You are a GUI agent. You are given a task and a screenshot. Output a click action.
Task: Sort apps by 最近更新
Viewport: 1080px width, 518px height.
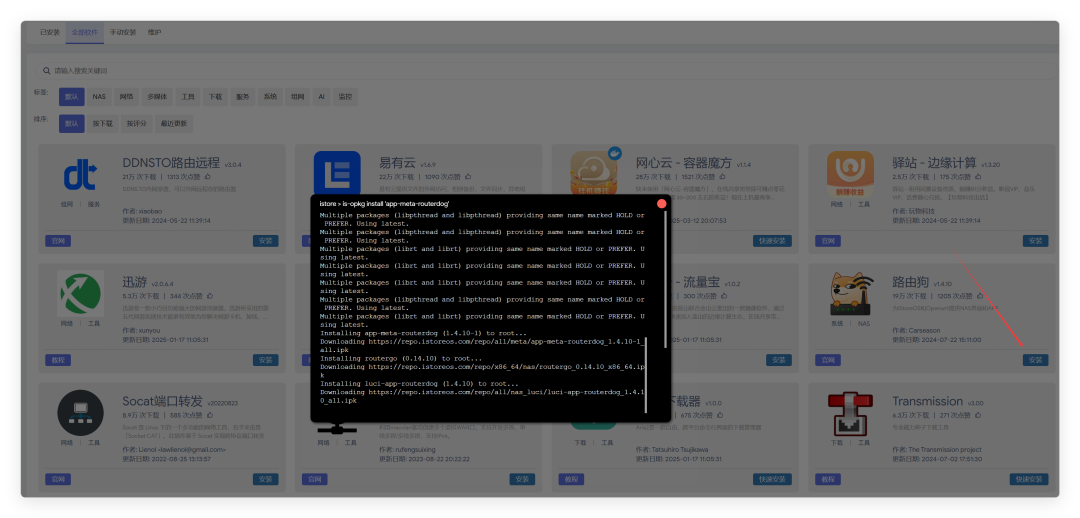(x=174, y=124)
